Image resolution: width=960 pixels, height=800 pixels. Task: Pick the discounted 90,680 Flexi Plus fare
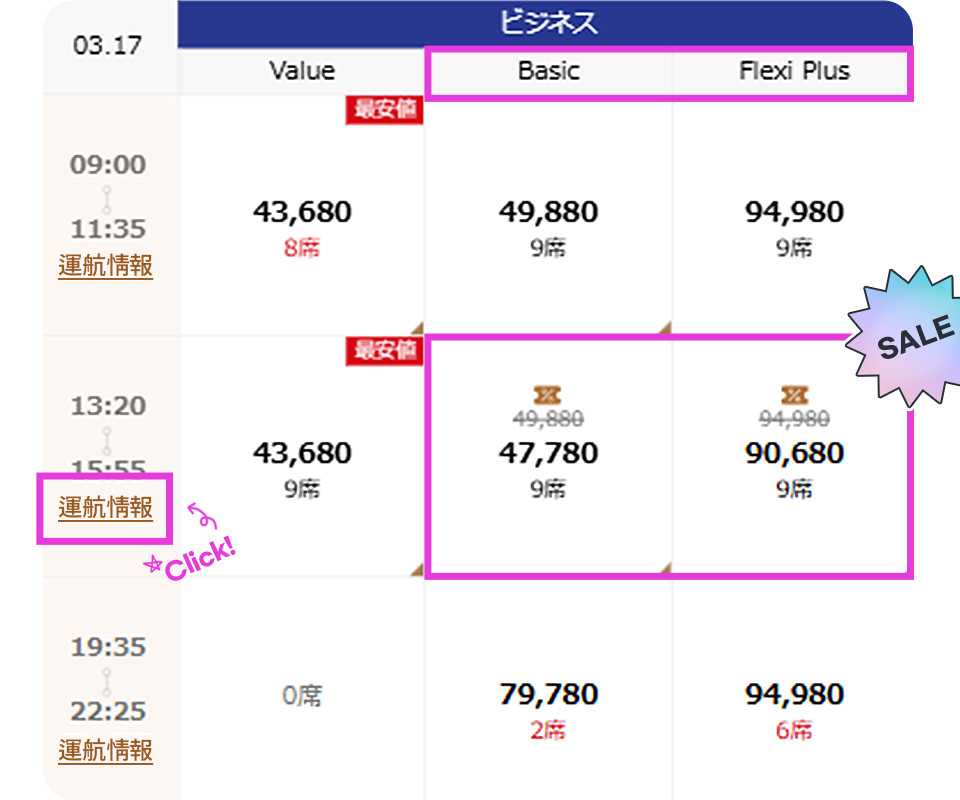click(794, 453)
